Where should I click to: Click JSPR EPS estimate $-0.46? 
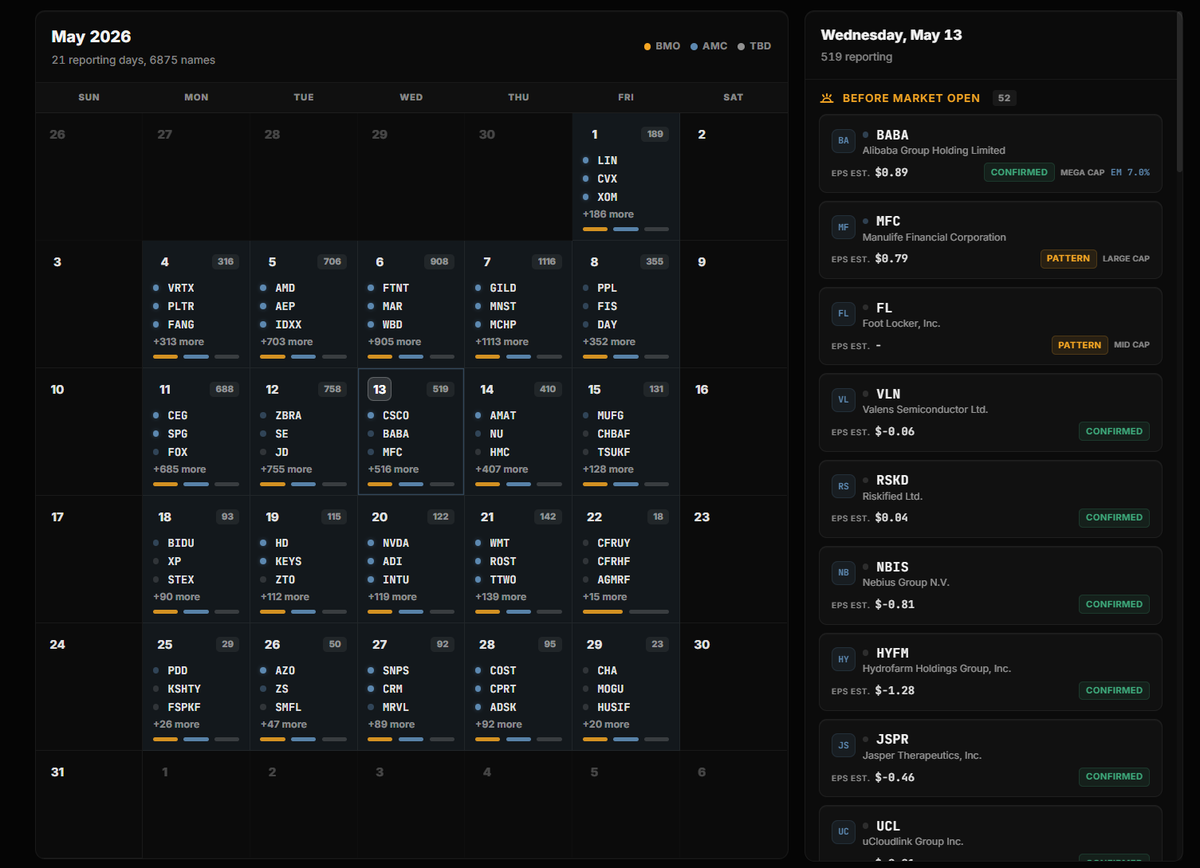click(x=894, y=777)
